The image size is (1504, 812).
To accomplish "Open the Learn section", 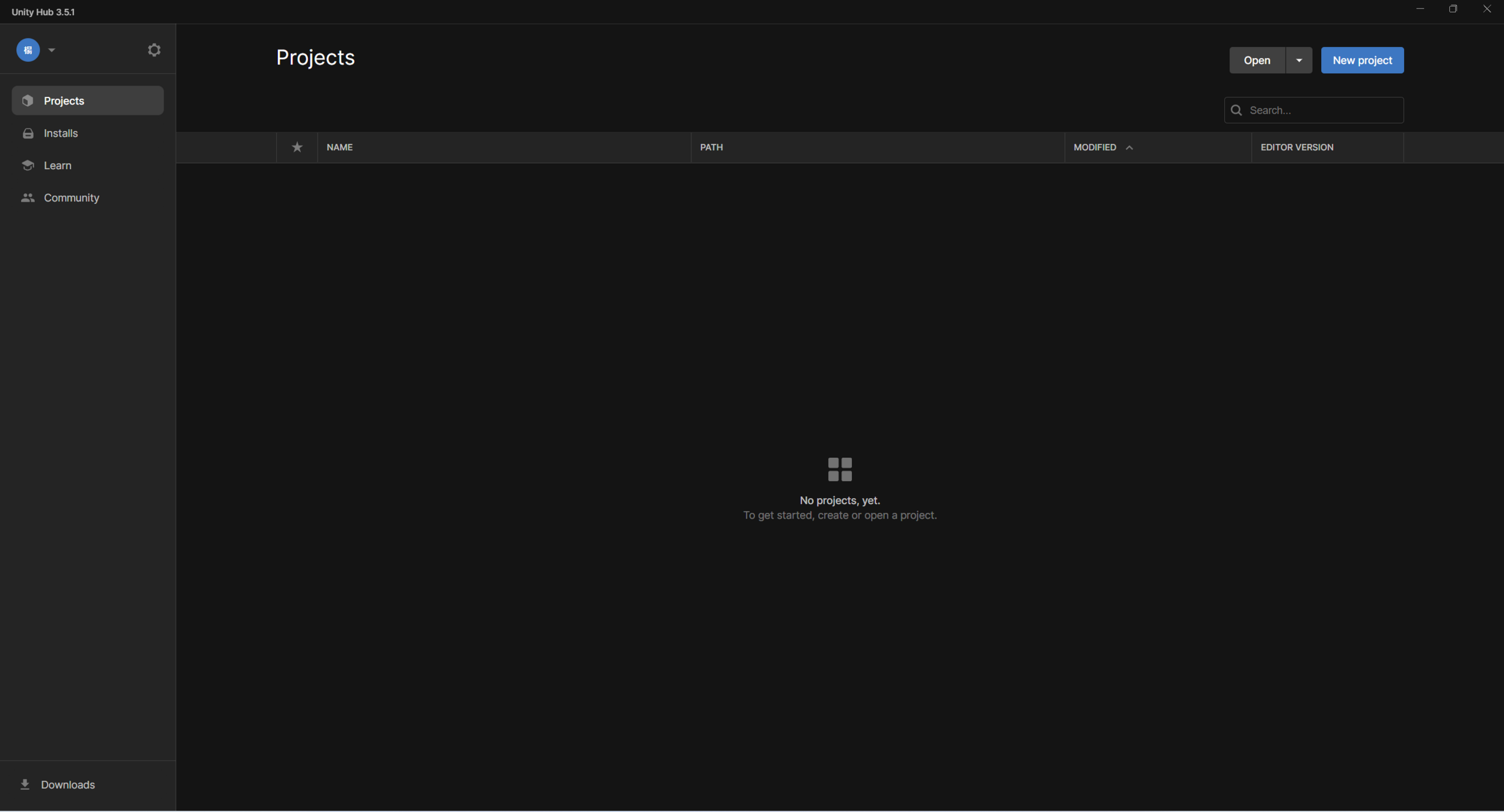I will pyautogui.click(x=57, y=165).
